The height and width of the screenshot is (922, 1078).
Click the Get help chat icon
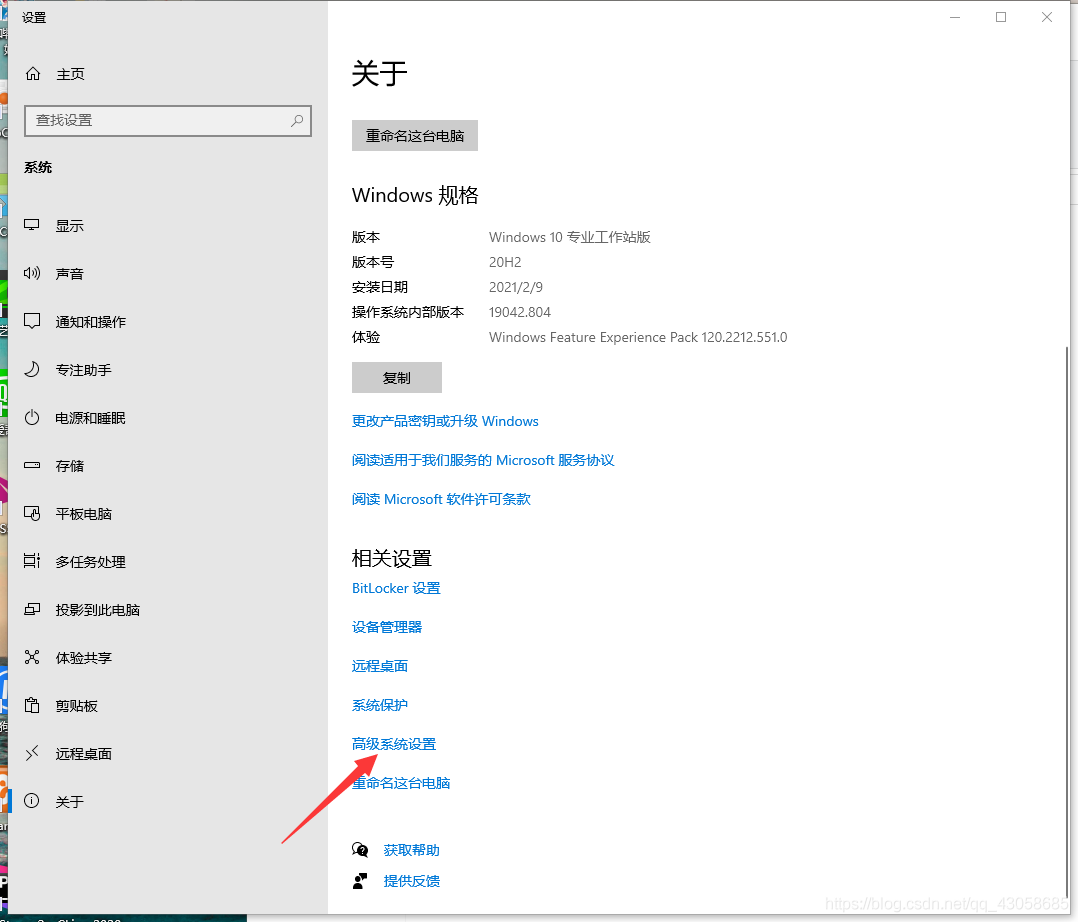point(360,850)
